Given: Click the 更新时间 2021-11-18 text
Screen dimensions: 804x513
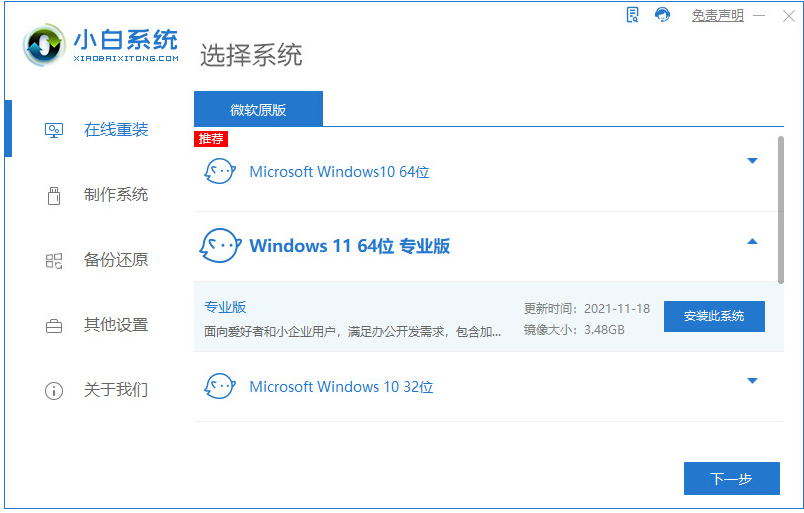Looking at the screenshot, I should tap(587, 309).
